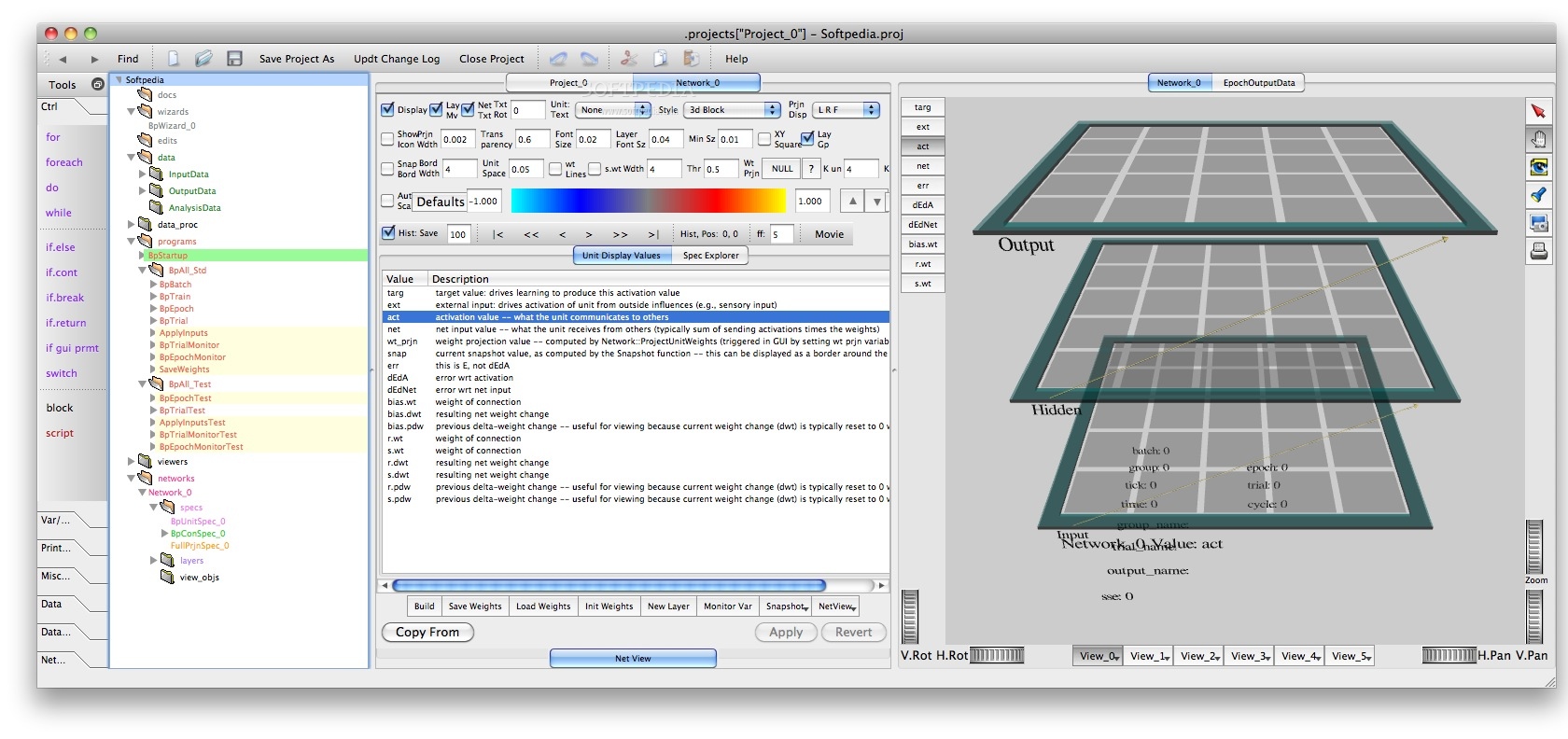Activate the hand pan tool
The width and height of the screenshot is (1568, 739).
click(1538, 139)
